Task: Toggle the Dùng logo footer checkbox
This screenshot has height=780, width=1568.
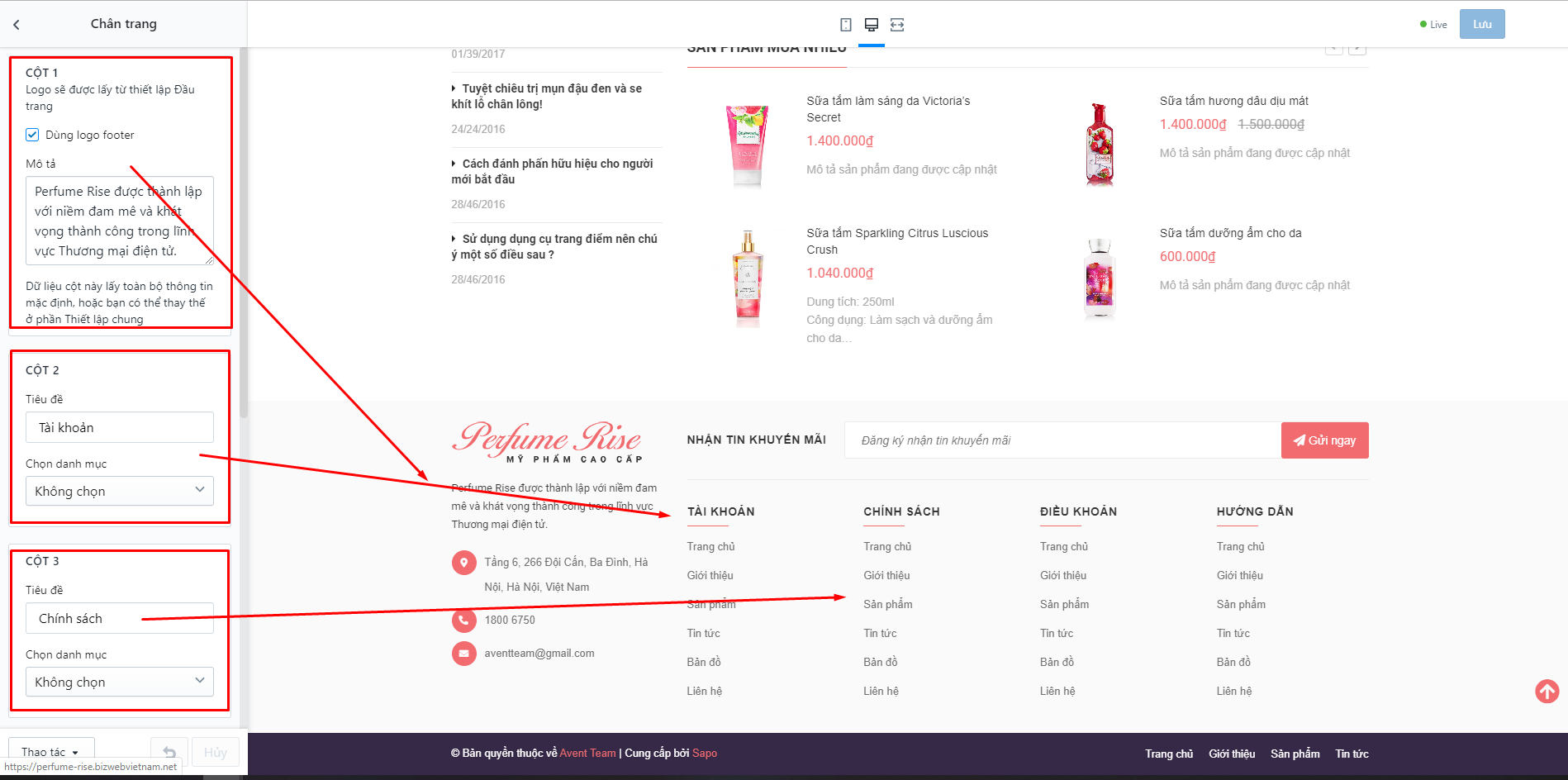Action: click(x=32, y=135)
